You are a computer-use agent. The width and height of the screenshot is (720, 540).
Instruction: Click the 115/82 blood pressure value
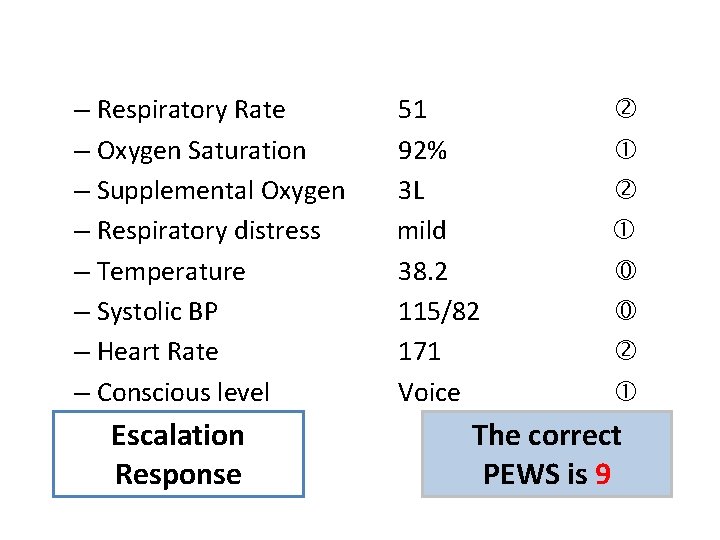coord(438,312)
